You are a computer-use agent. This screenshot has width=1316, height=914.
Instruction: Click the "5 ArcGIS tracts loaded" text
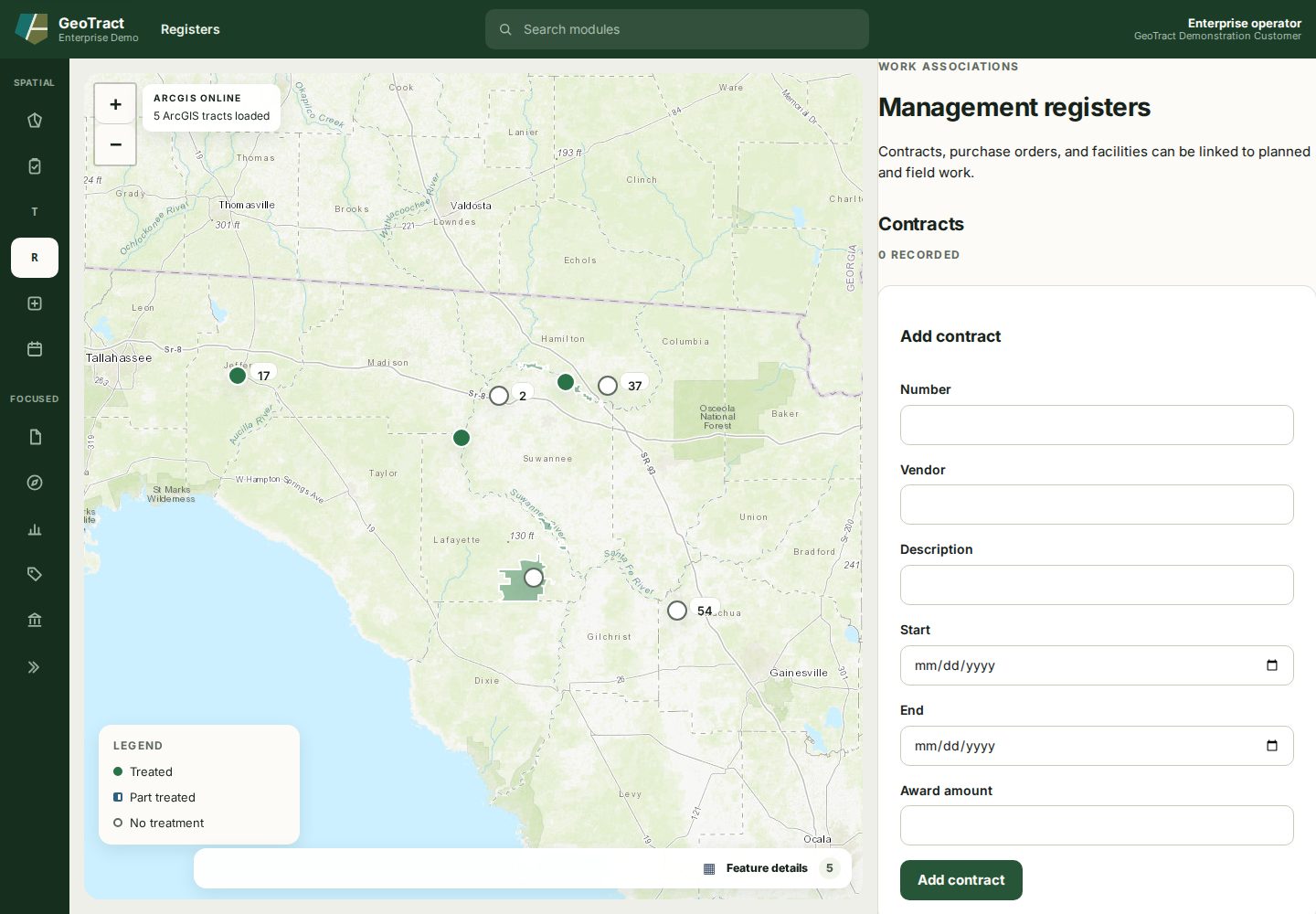(212, 116)
